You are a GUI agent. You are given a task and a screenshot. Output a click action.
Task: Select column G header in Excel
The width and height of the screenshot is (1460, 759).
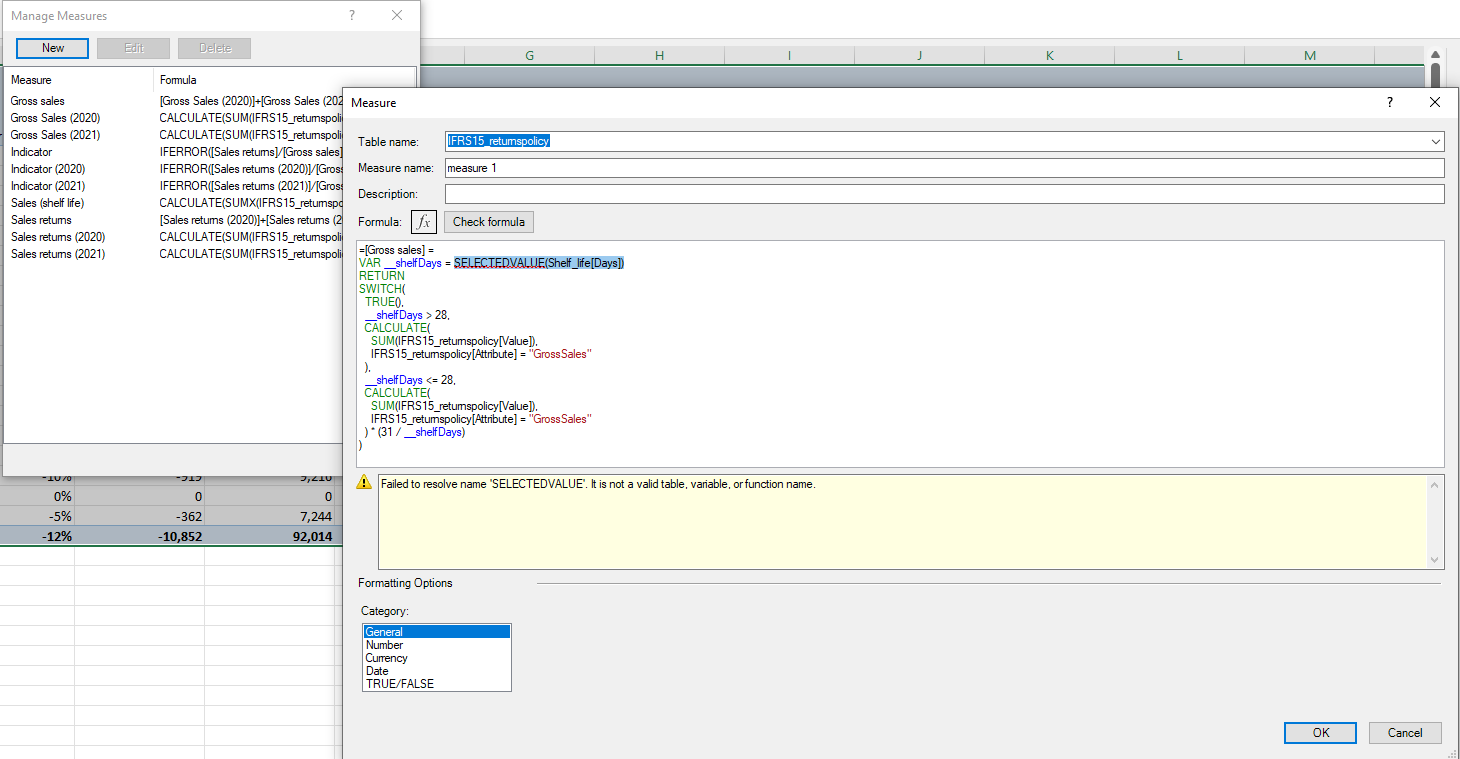[529, 56]
